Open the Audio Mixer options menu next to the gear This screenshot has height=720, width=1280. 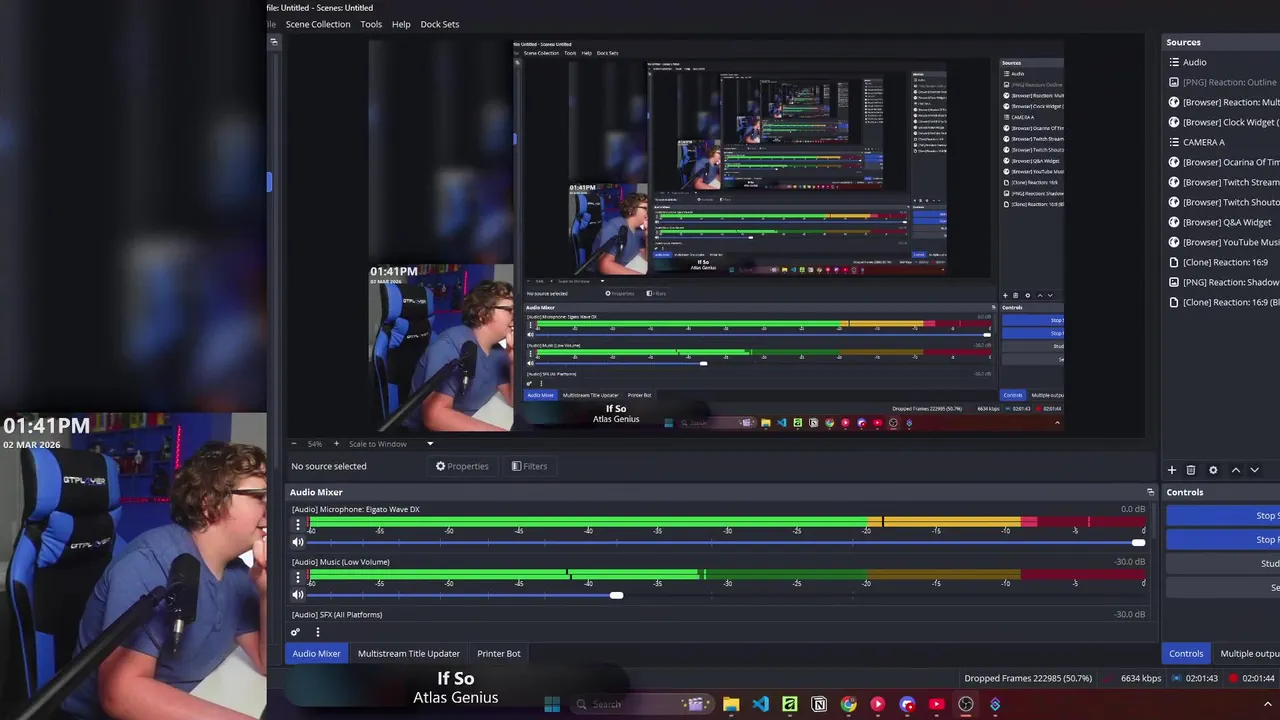(318, 632)
